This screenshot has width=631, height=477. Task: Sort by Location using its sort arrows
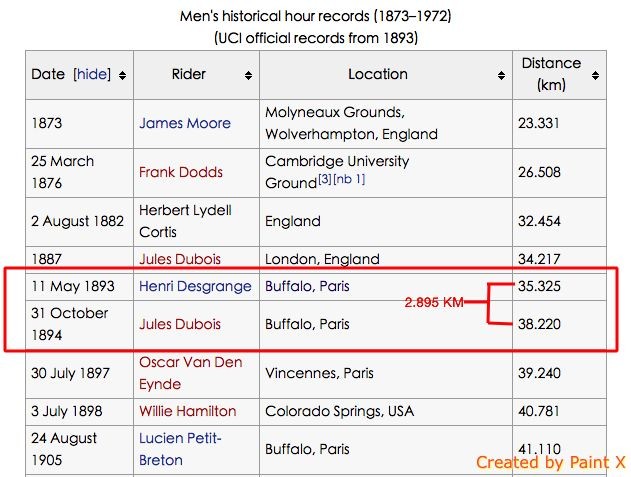(x=501, y=75)
